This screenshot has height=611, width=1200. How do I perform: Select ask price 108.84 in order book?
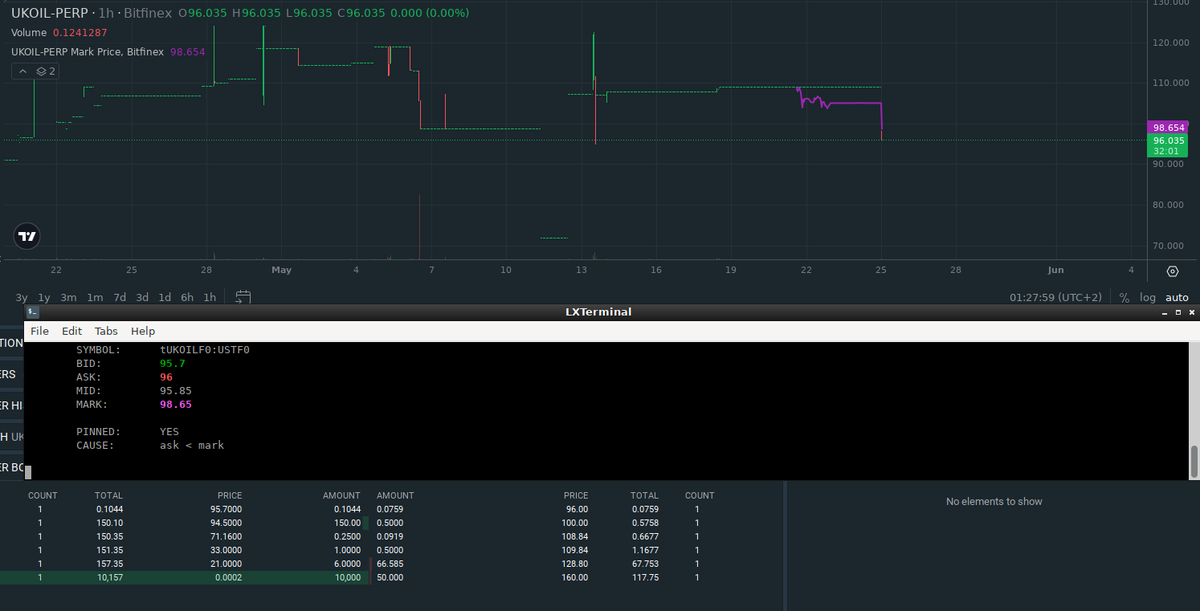pos(575,536)
